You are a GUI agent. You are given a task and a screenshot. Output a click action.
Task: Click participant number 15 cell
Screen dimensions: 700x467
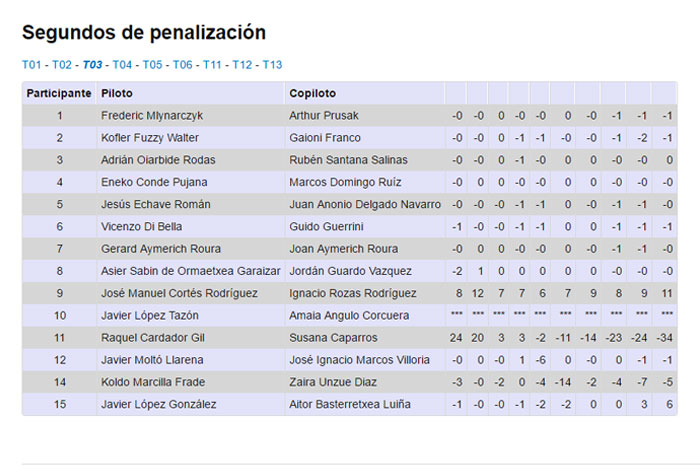59,405
